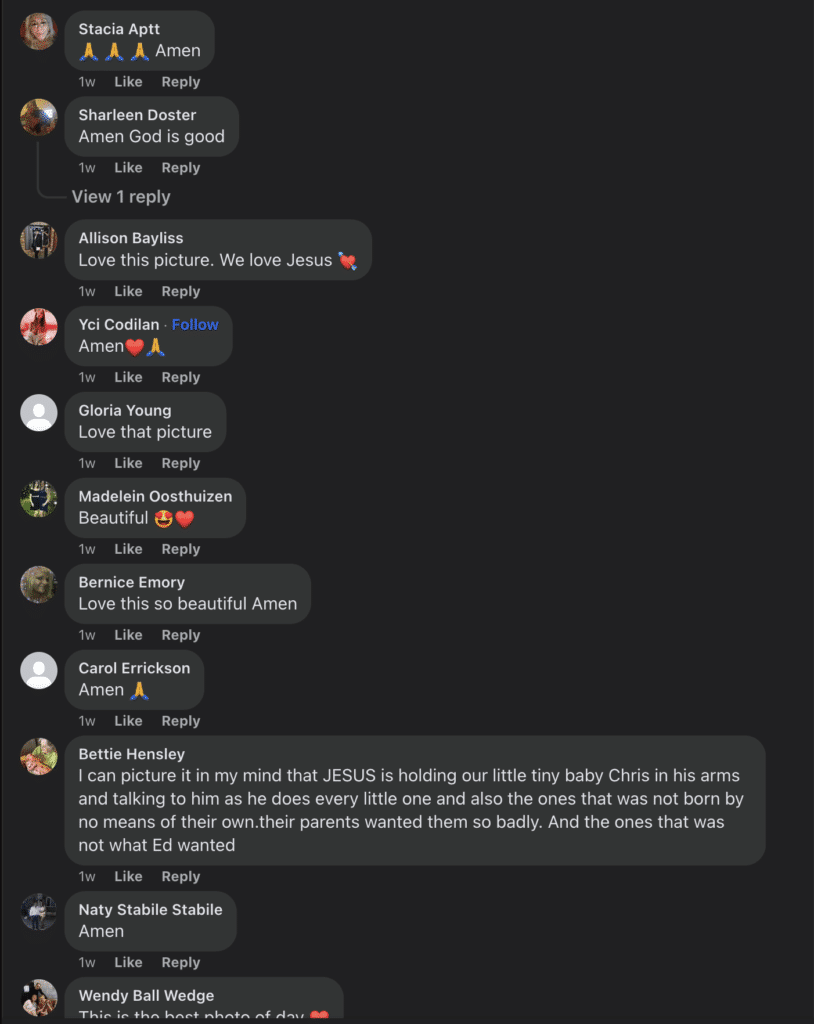The width and height of the screenshot is (814, 1024).
Task: Click Madelein Oosthuizen's avatar
Action: point(39,498)
